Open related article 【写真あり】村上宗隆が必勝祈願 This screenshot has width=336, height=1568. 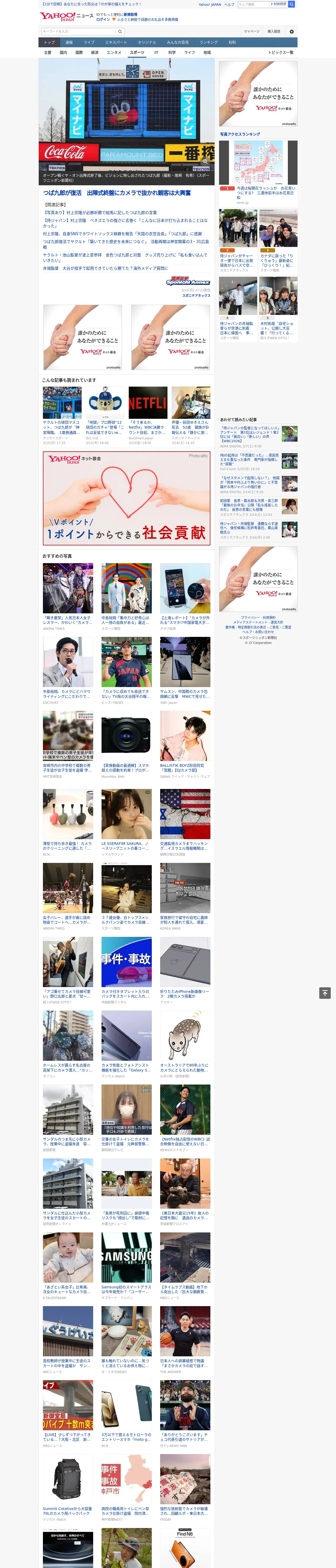pos(99,212)
